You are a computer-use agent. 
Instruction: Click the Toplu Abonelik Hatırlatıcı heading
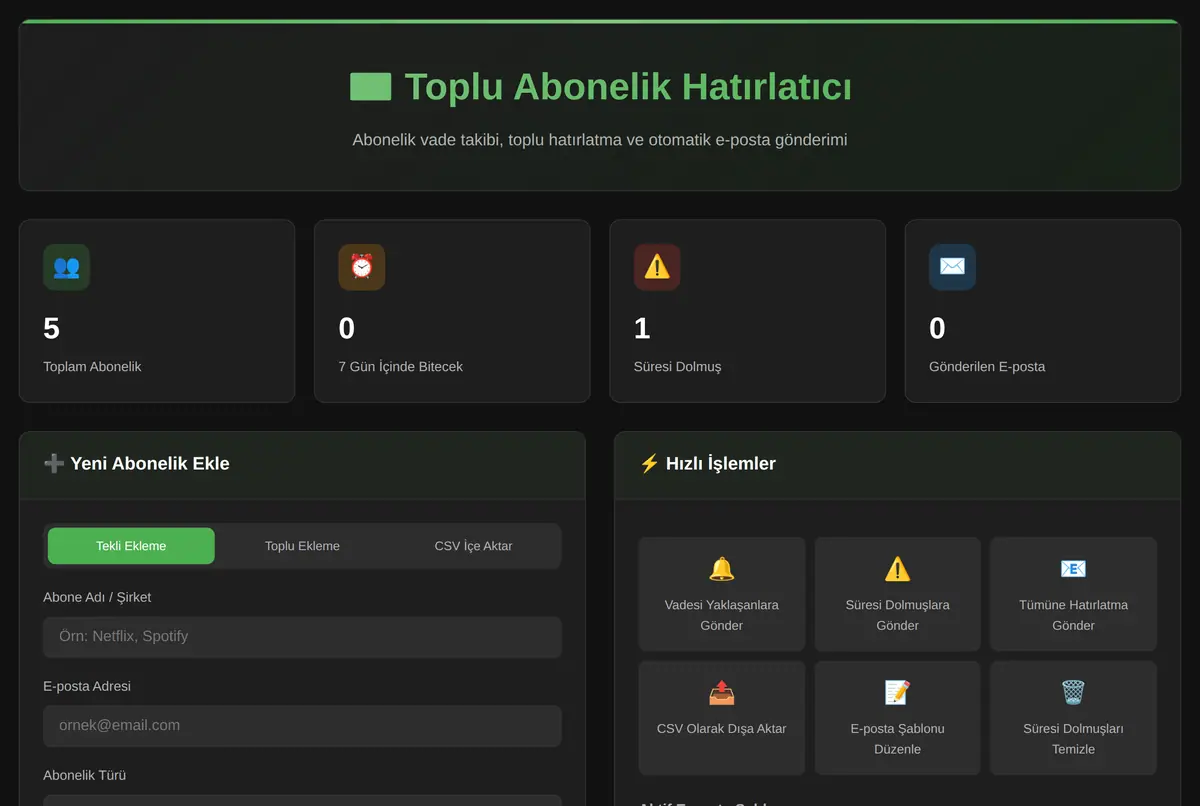pyautogui.click(x=628, y=87)
